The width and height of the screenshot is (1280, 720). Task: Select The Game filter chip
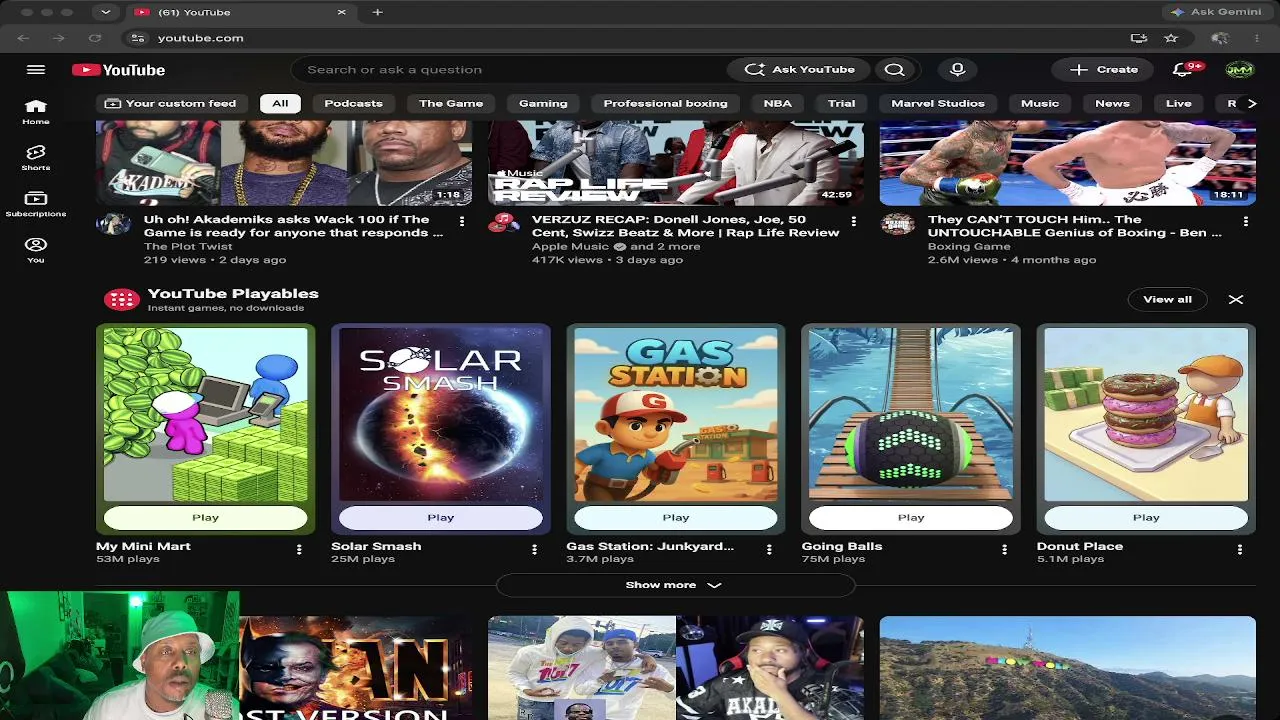[451, 103]
